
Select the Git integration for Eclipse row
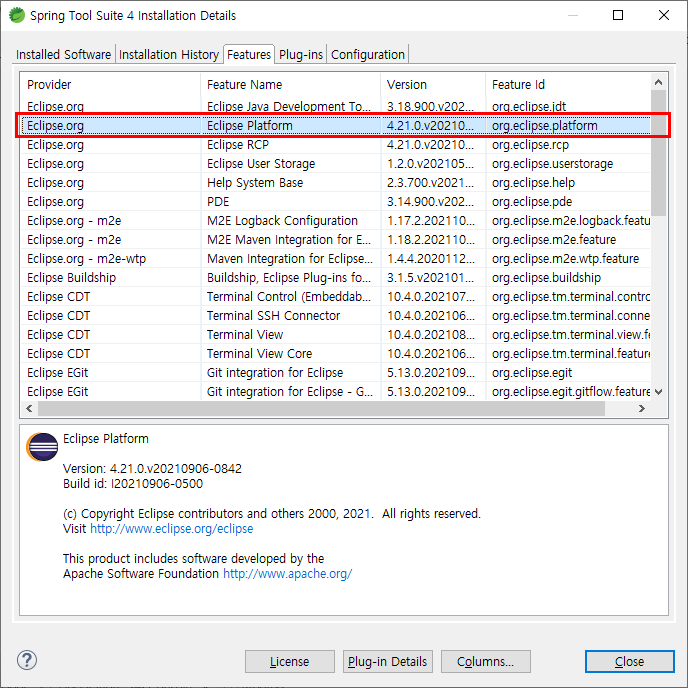[336, 373]
